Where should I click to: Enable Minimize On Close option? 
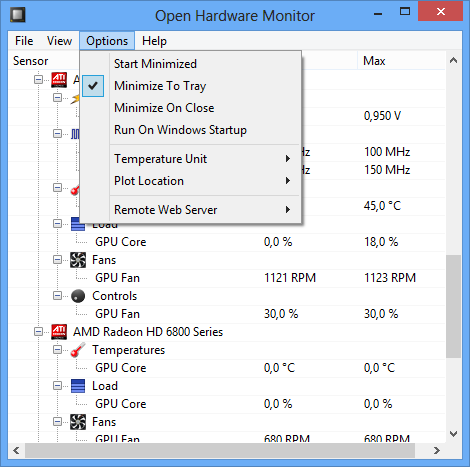click(191, 108)
